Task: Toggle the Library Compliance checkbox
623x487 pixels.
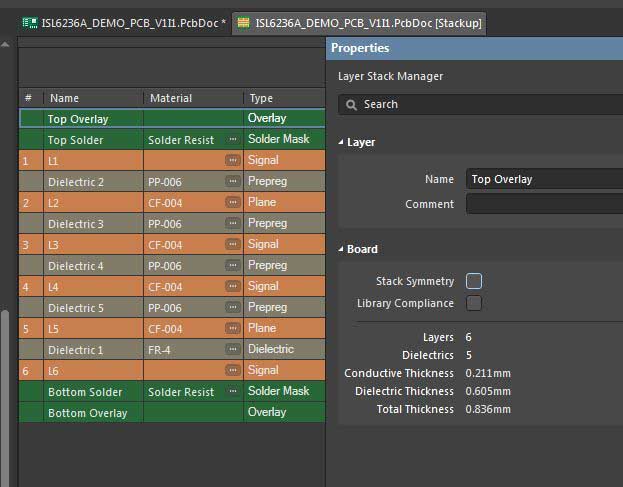Action: click(x=474, y=303)
